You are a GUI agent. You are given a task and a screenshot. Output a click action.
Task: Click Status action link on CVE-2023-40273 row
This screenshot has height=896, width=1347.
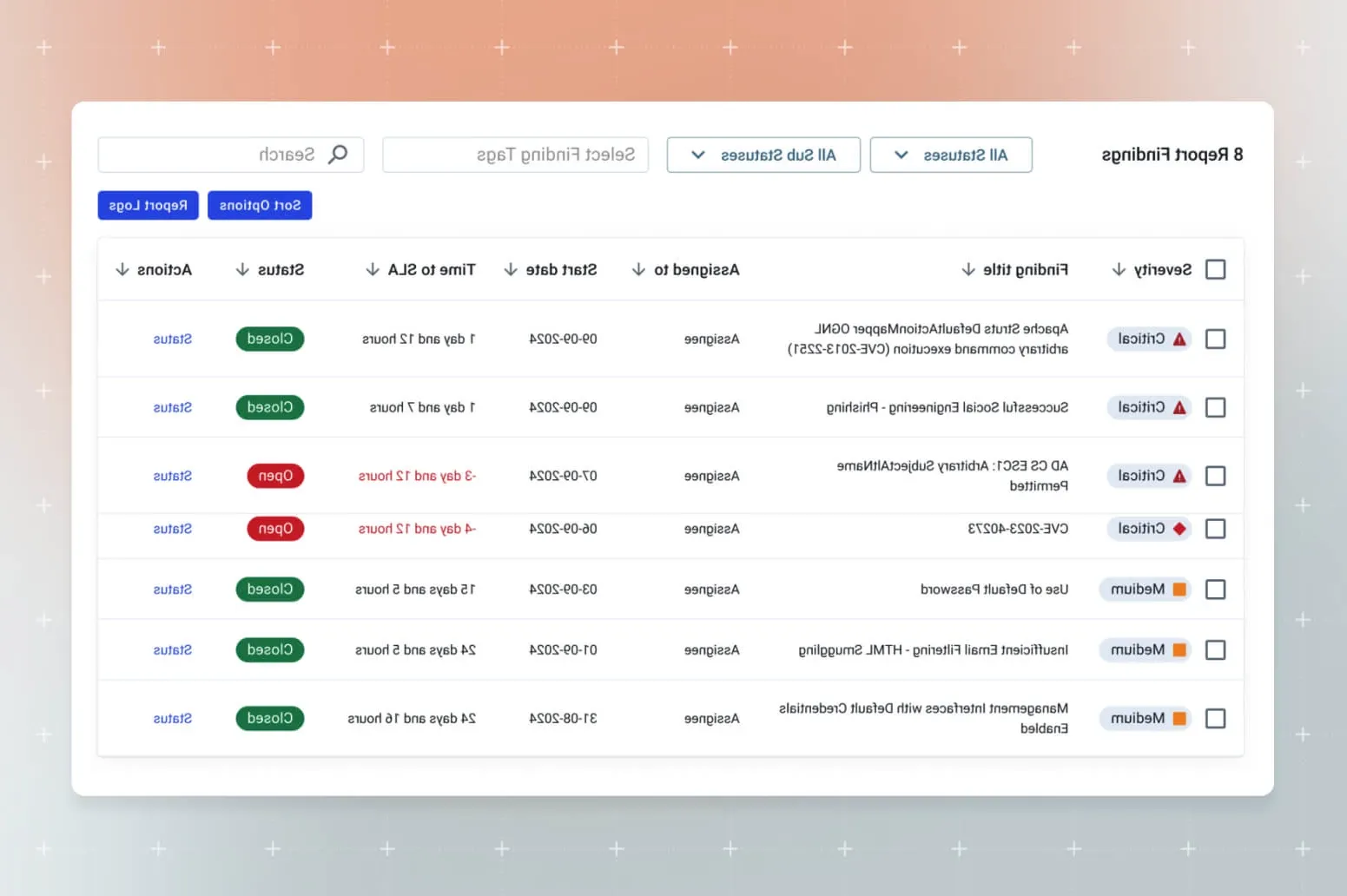pyautogui.click(x=173, y=529)
